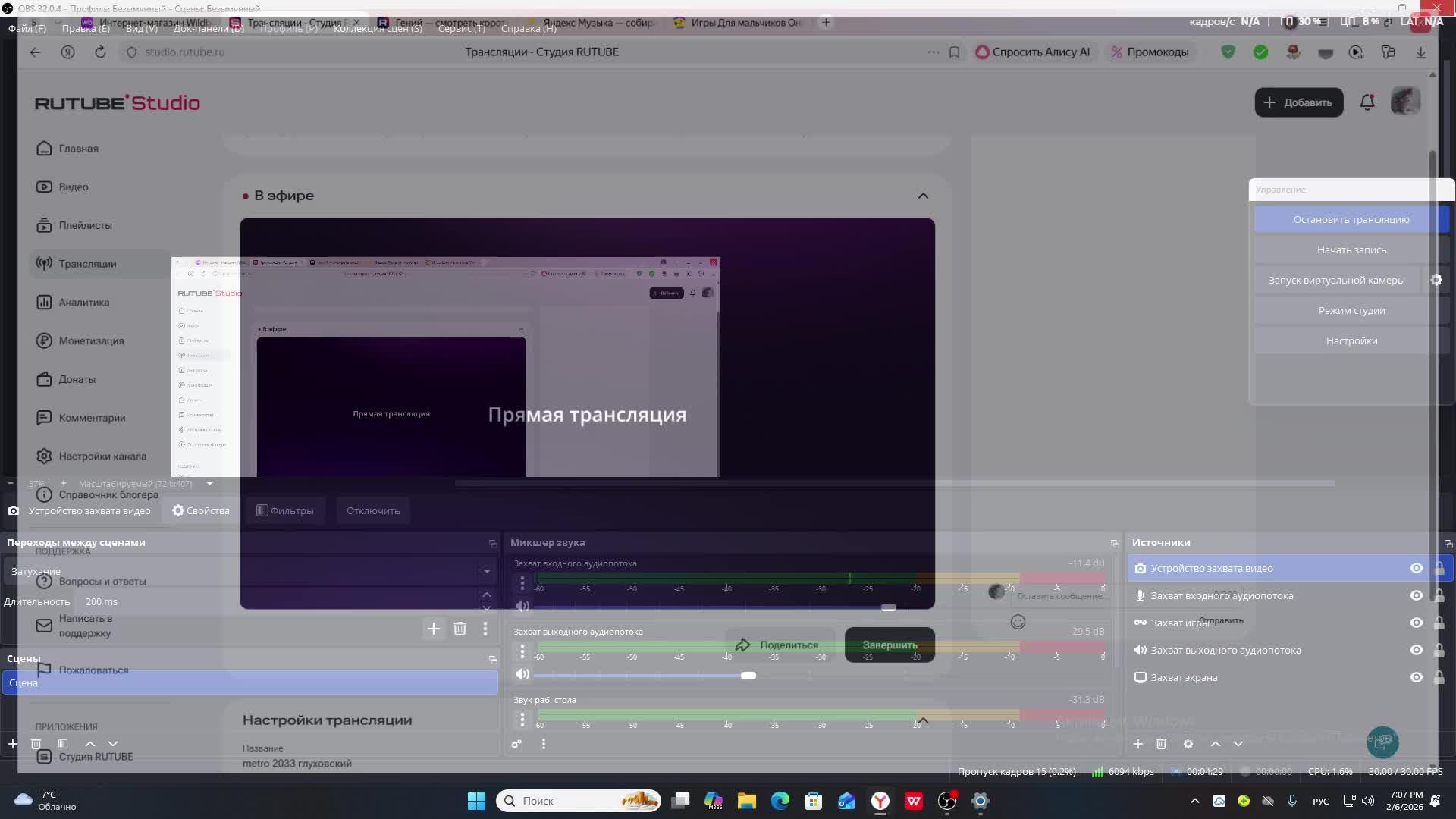The image size is (1456, 819).
Task: Hide the Устройство захвата видео source
Action: click(1416, 568)
